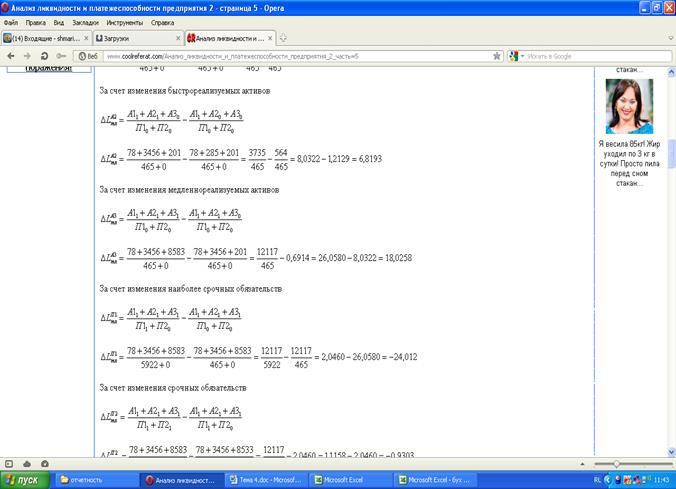The height and width of the screenshot is (489, 676).
Task: Click the zoom slider handle
Action: coord(616,464)
